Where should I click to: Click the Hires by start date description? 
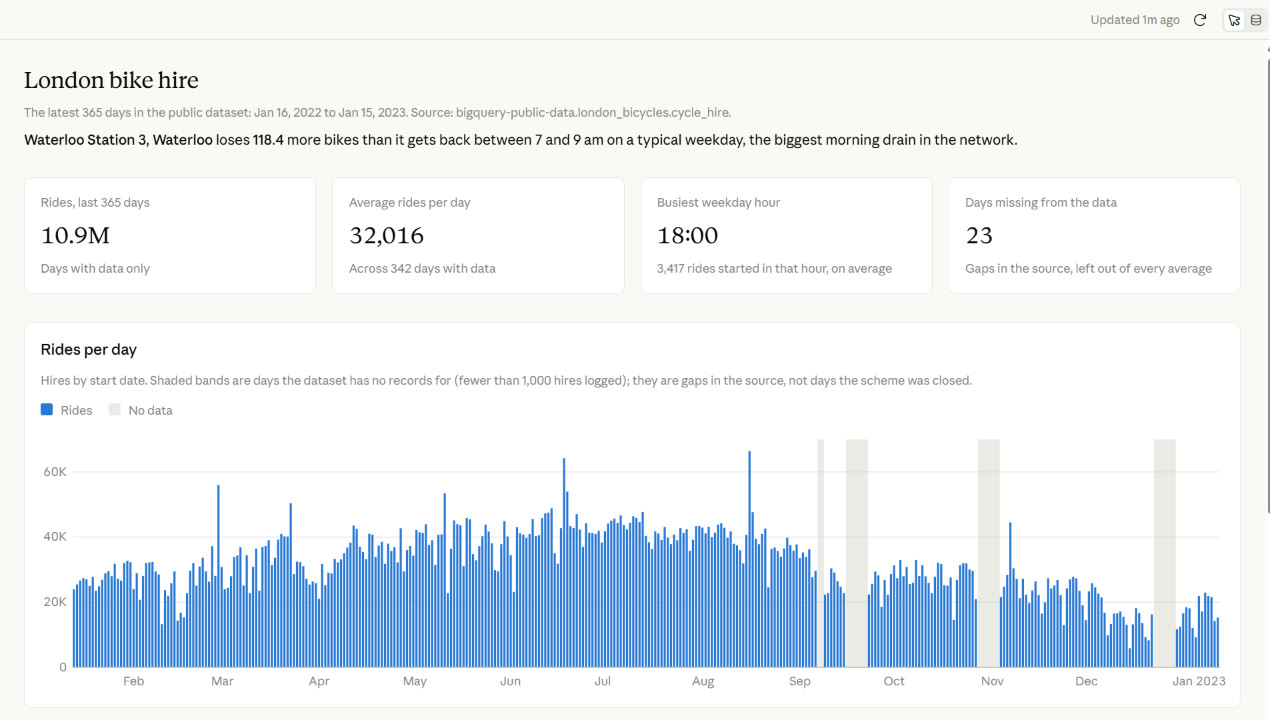point(506,380)
